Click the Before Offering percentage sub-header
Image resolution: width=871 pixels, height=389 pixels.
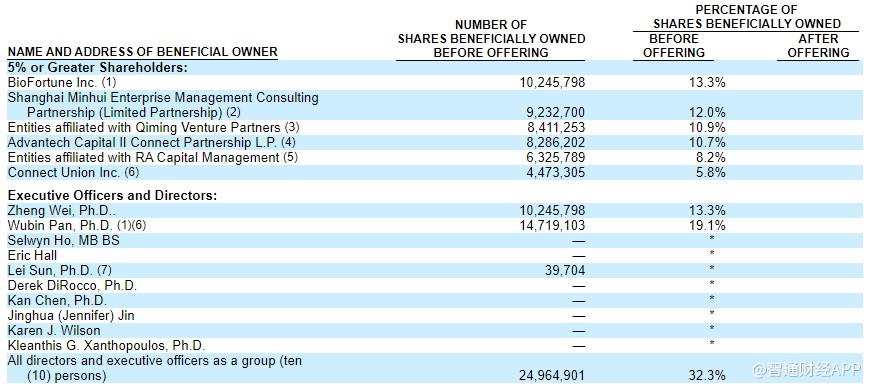pos(674,46)
